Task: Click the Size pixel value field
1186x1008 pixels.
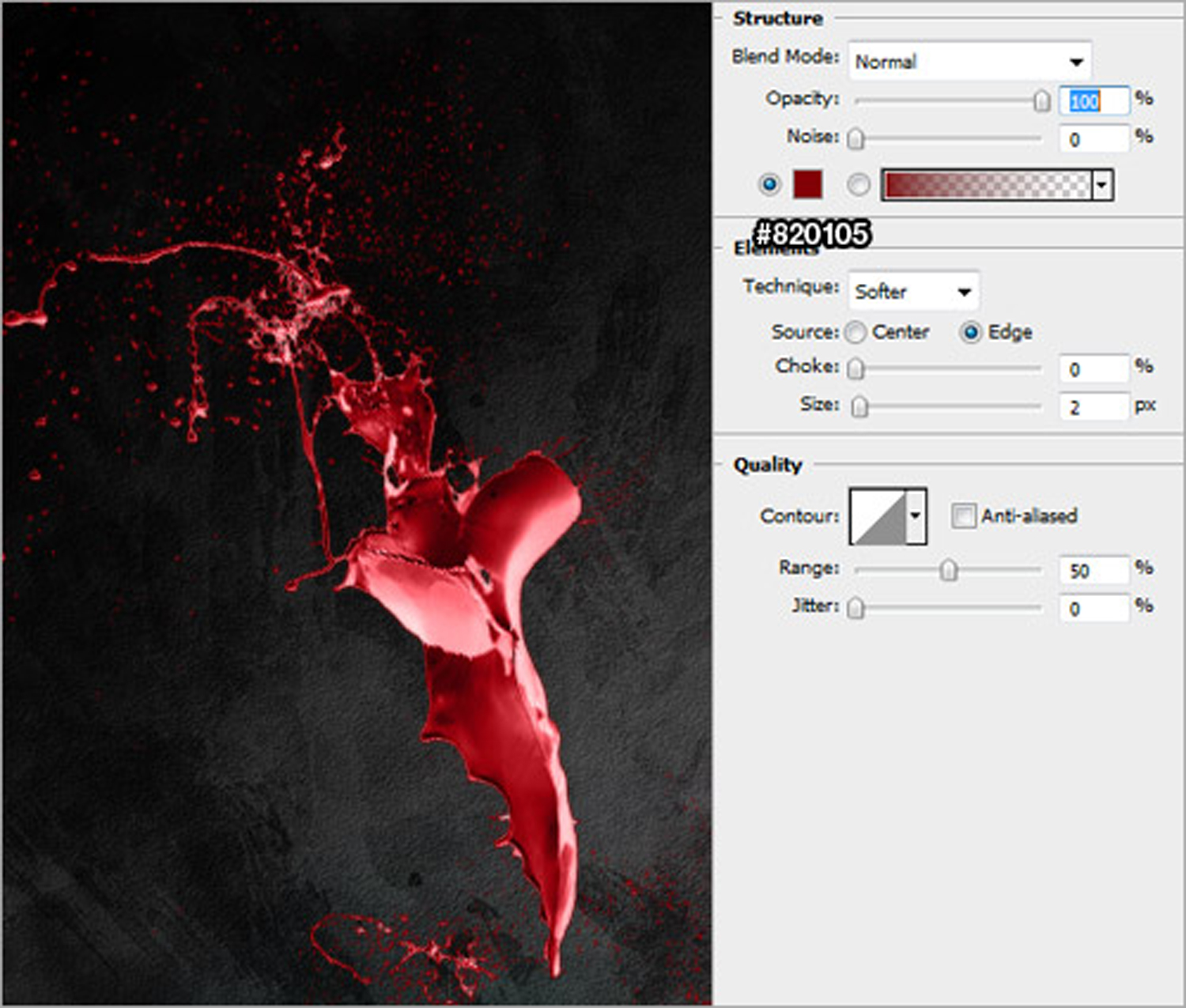Action: (x=1093, y=407)
